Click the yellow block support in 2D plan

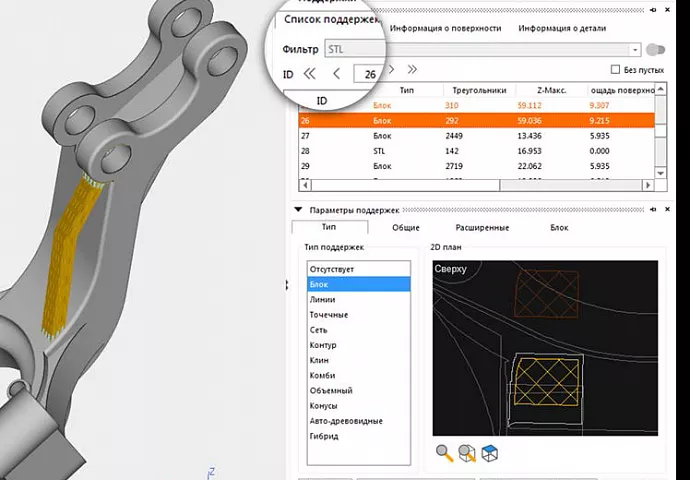[547, 381]
